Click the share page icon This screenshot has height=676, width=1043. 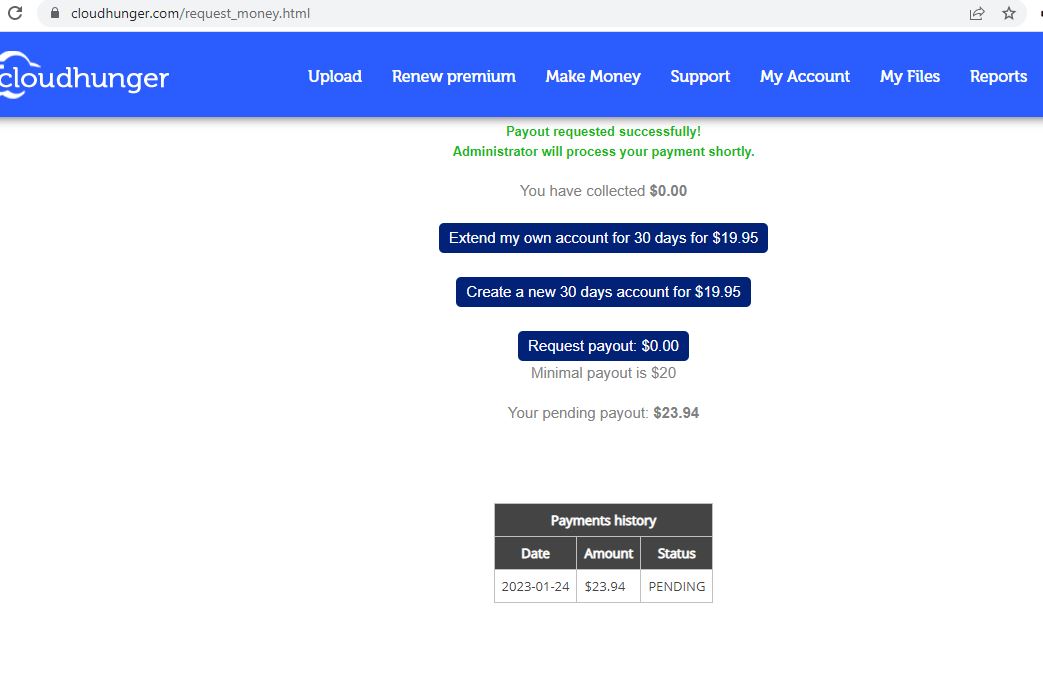tap(976, 13)
